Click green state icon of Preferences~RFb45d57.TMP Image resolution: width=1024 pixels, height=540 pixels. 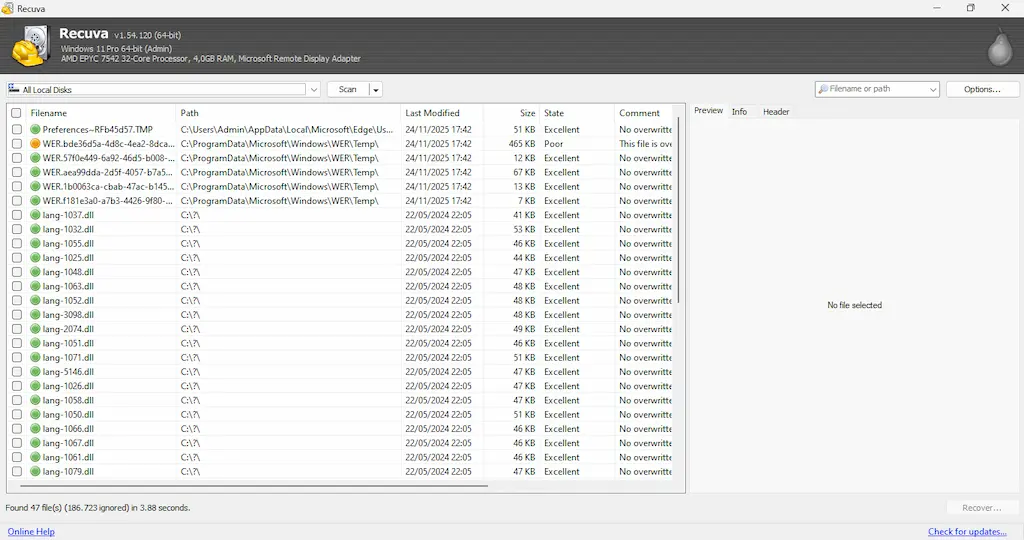click(35, 129)
